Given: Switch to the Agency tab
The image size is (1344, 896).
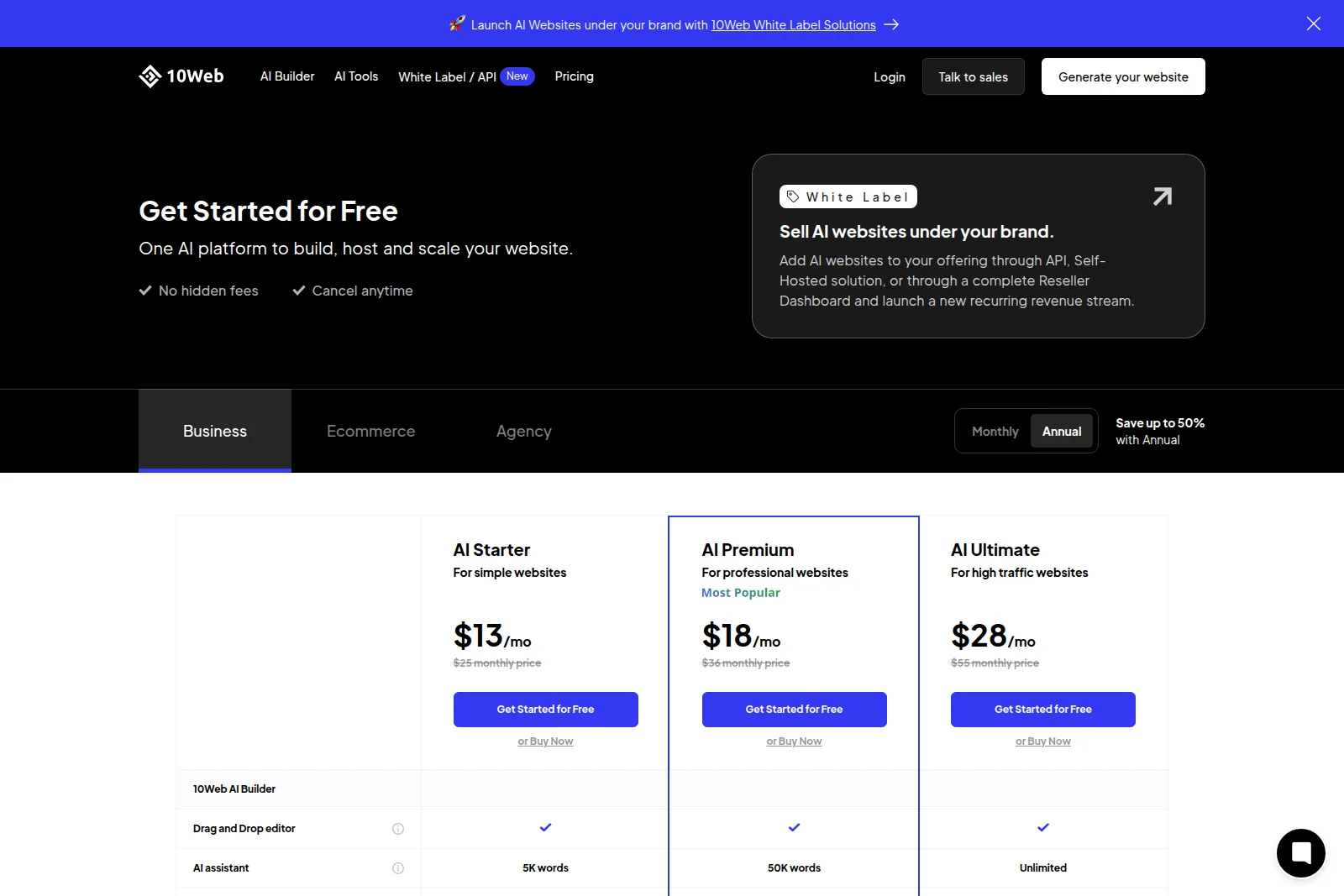Looking at the screenshot, I should (x=523, y=431).
